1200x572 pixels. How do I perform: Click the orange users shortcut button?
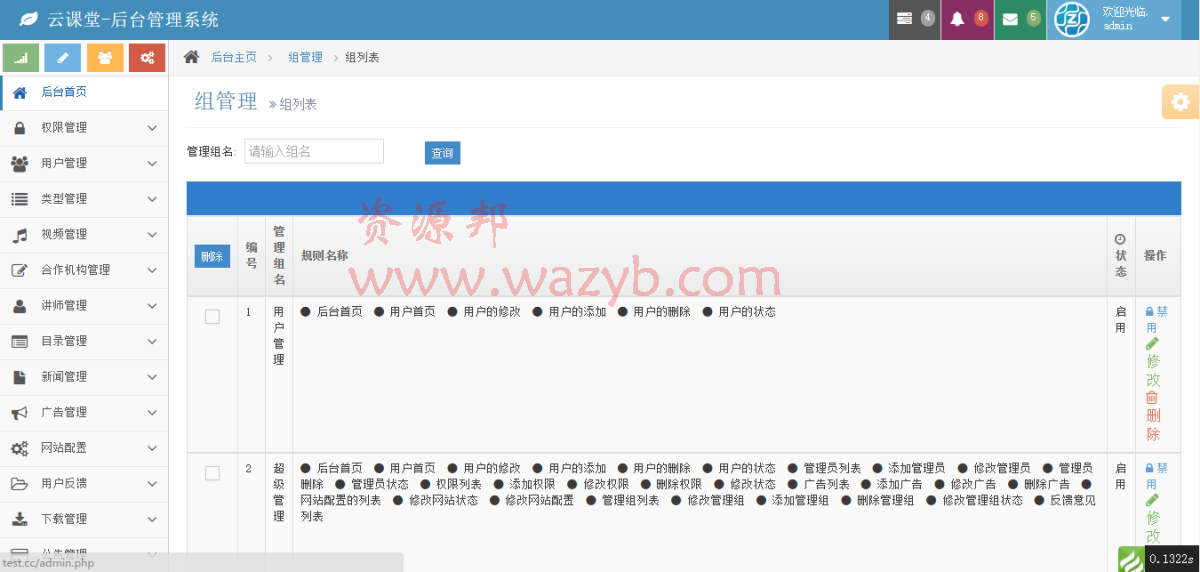(105, 58)
